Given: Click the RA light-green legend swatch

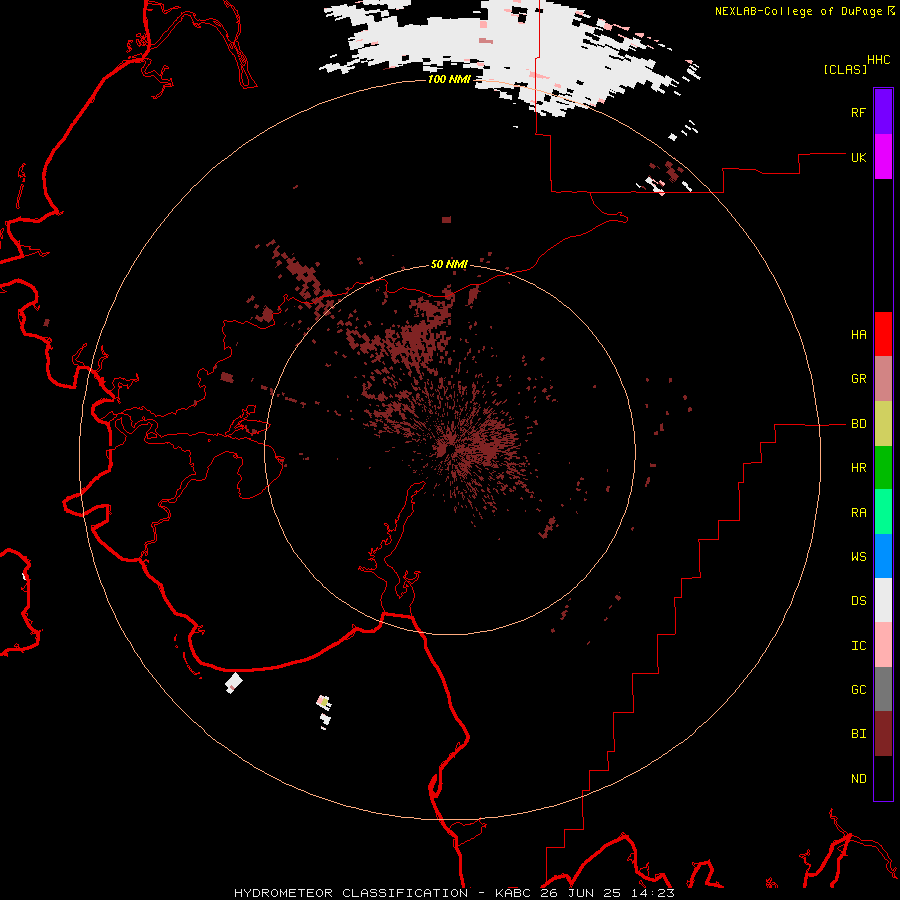Looking at the screenshot, I should (883, 512).
